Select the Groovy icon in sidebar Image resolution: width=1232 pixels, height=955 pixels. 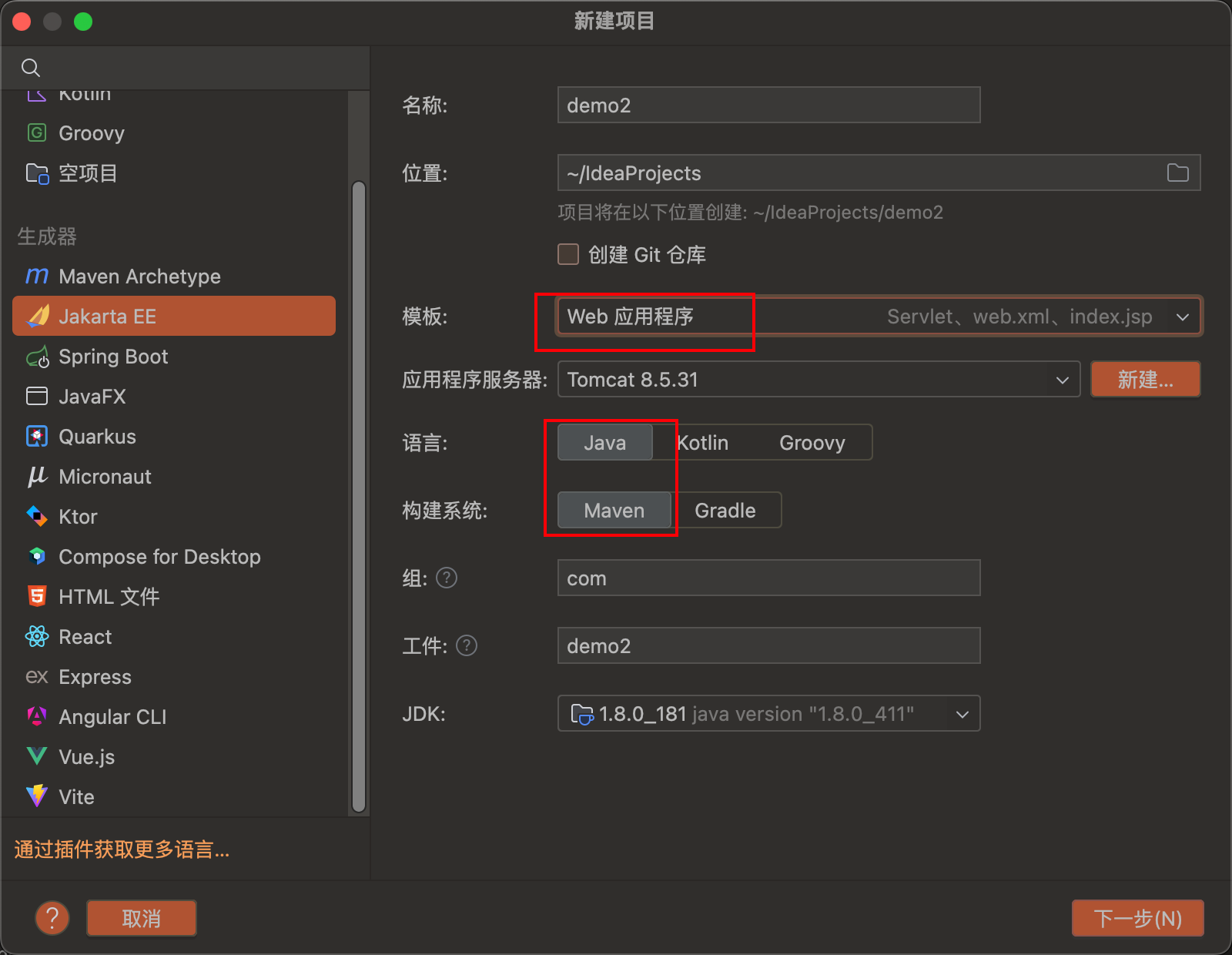[36, 133]
